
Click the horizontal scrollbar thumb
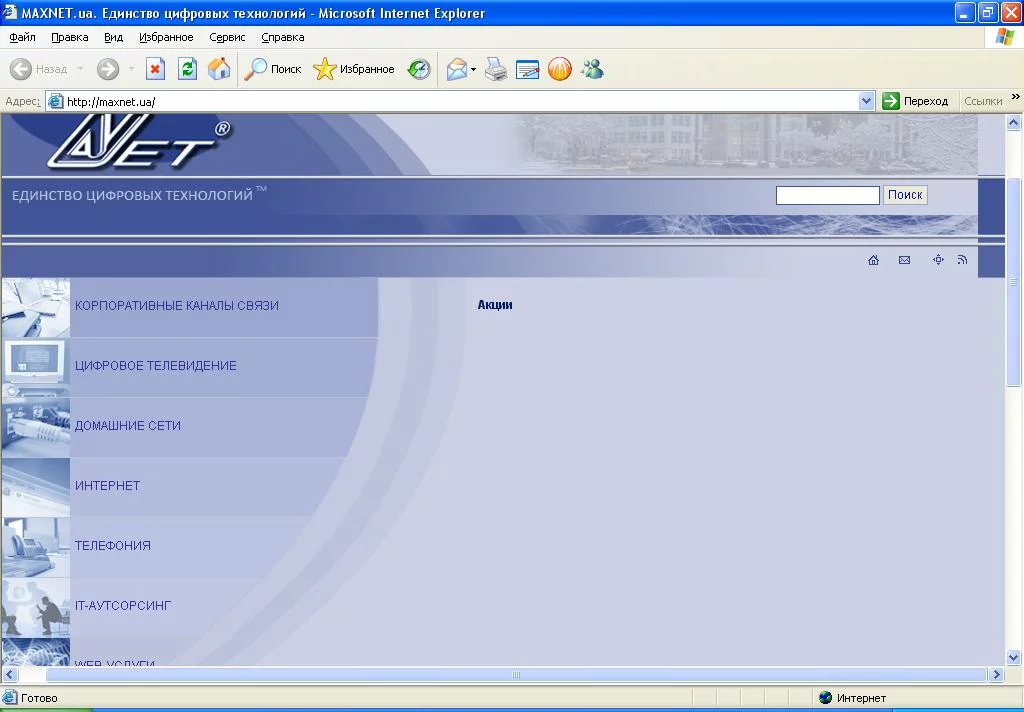click(x=516, y=675)
